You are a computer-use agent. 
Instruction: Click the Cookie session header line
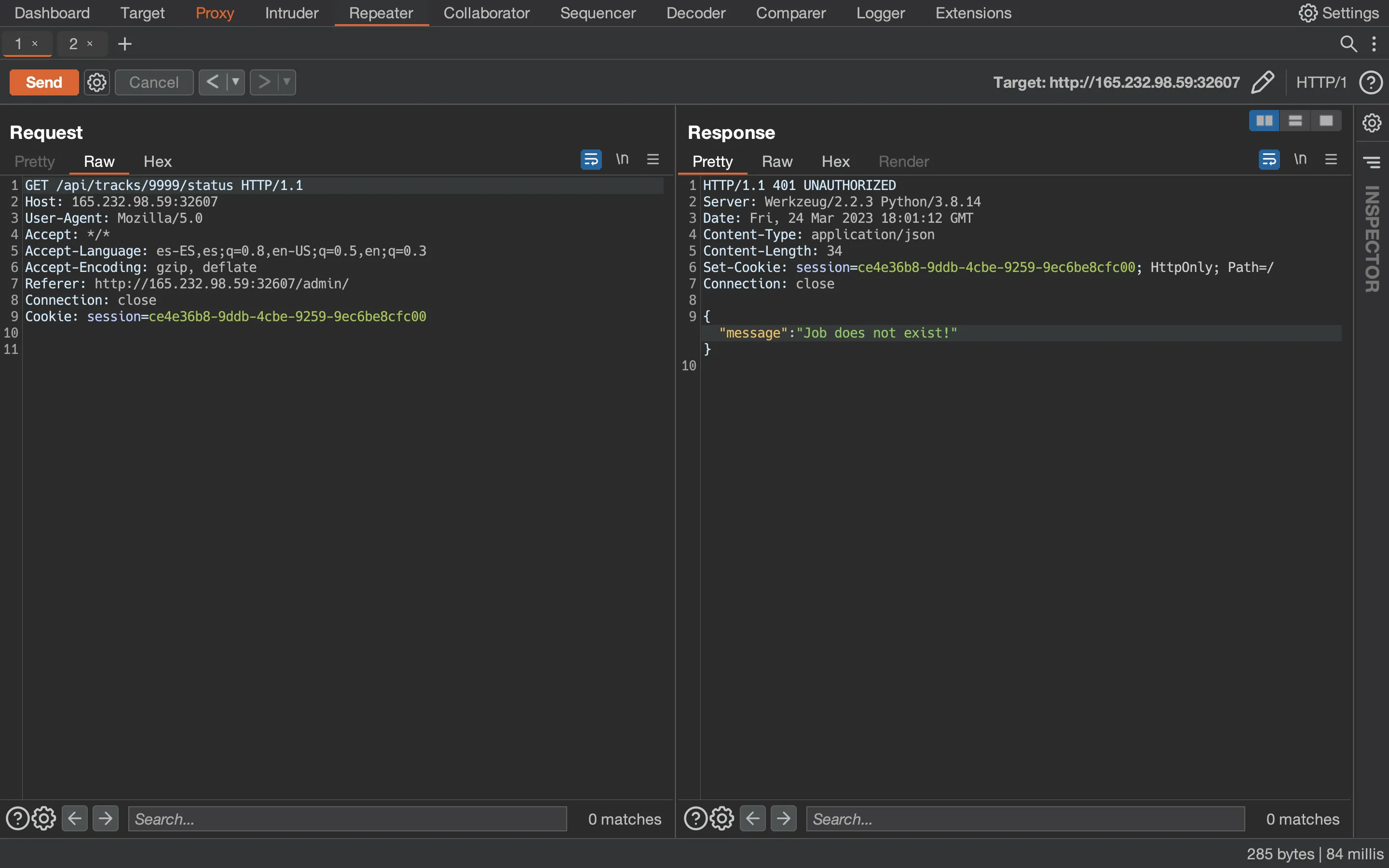[226, 316]
